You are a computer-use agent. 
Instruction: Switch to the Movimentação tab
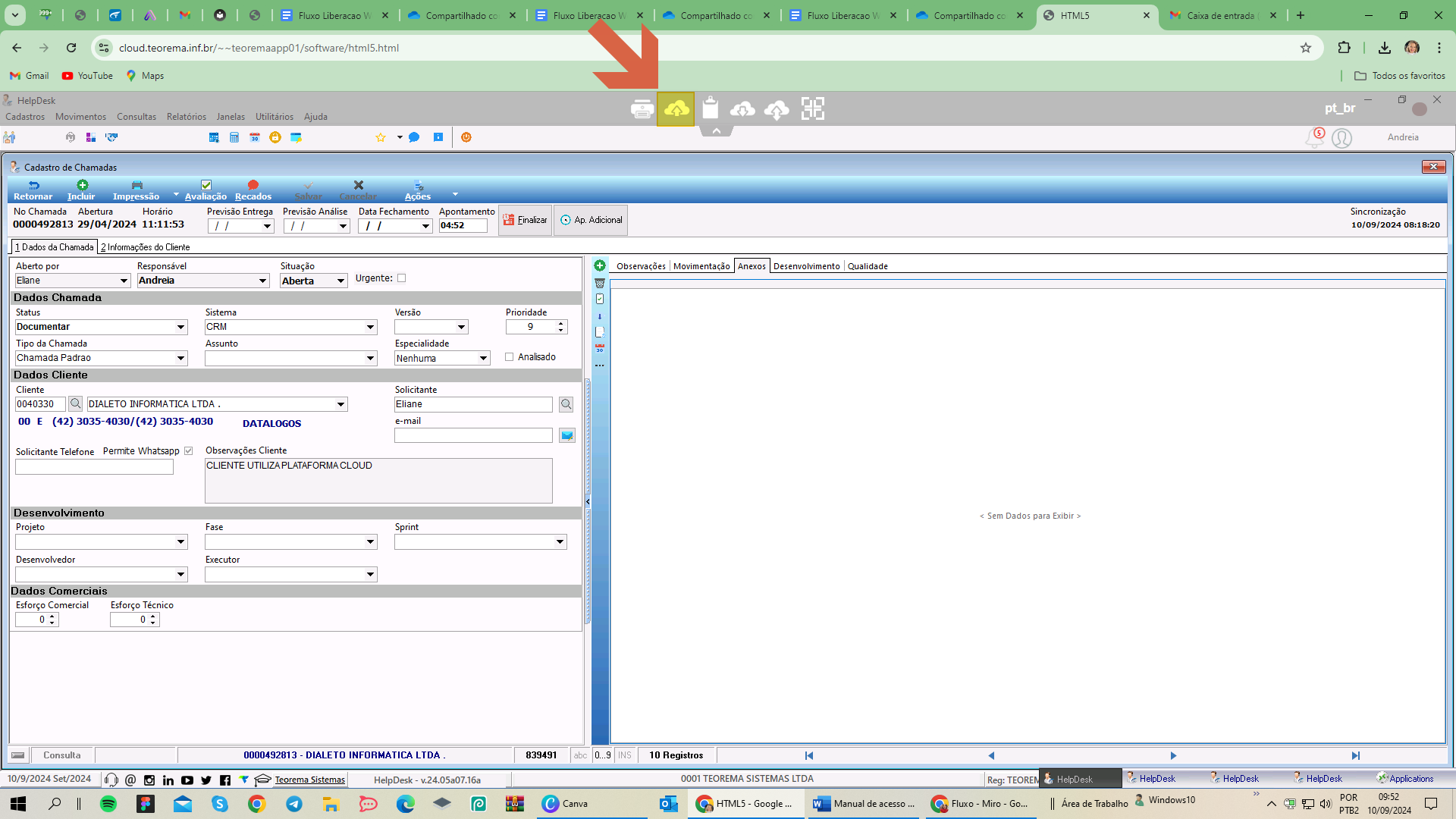tap(701, 266)
